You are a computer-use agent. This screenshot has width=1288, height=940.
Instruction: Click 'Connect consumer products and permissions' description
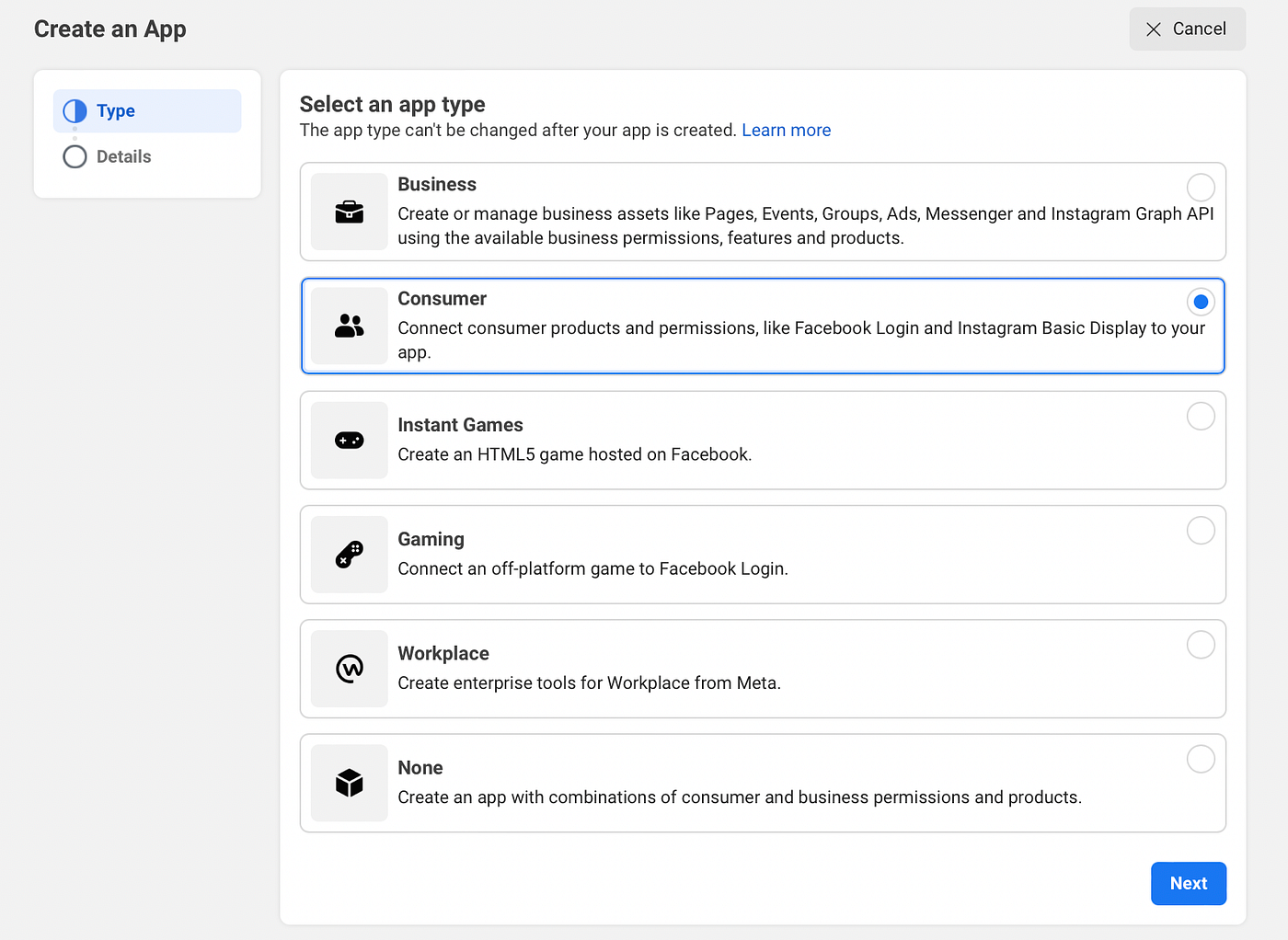(801, 340)
